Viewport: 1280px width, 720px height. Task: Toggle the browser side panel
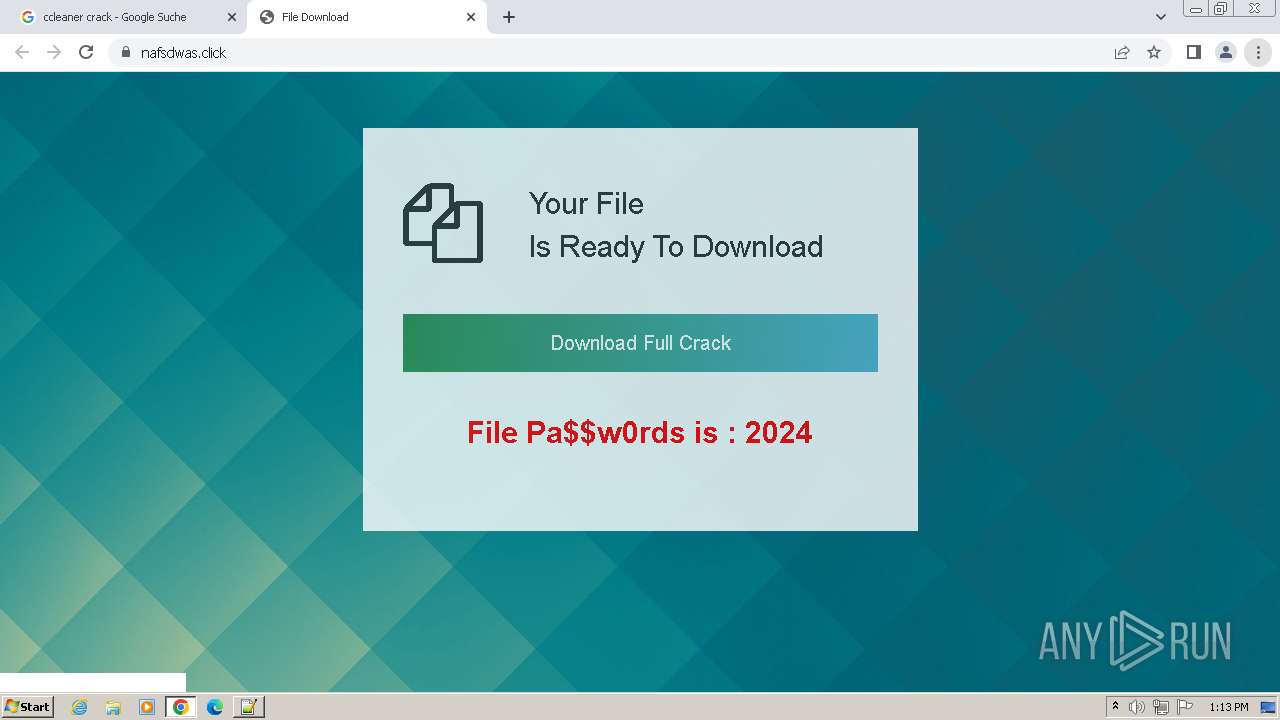(1193, 52)
